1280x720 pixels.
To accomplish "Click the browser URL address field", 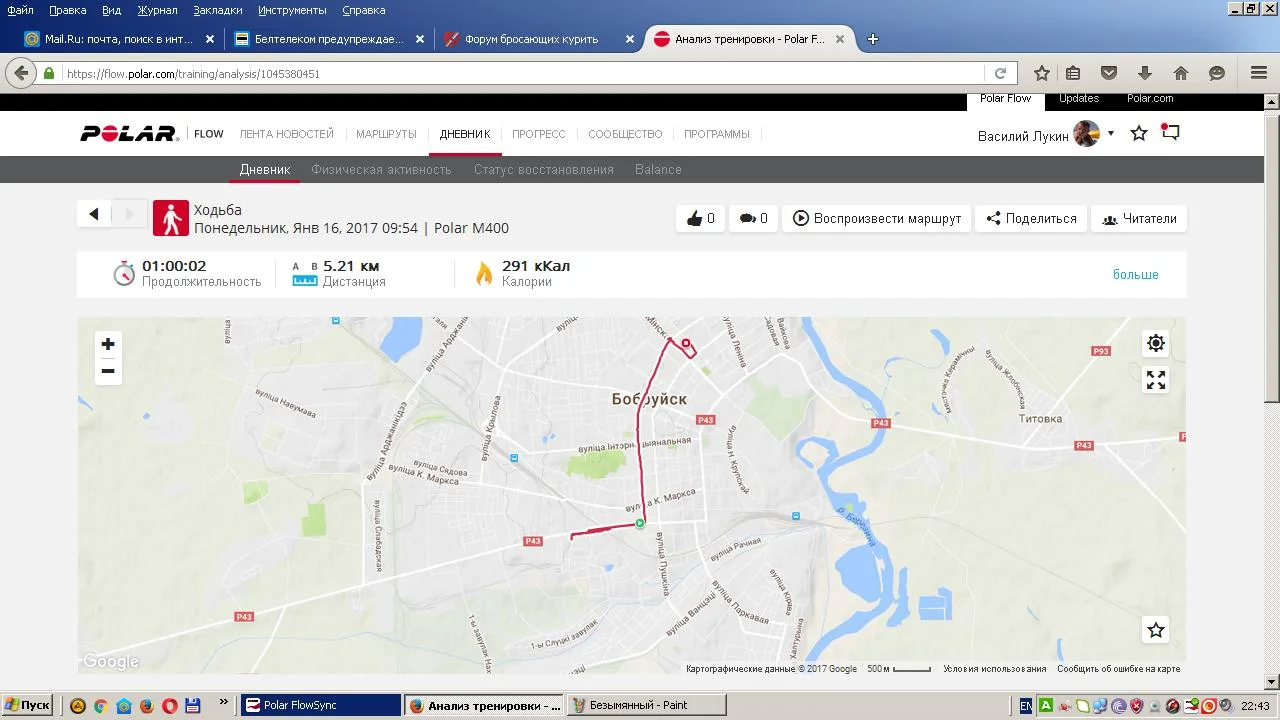I will click(x=520, y=74).
